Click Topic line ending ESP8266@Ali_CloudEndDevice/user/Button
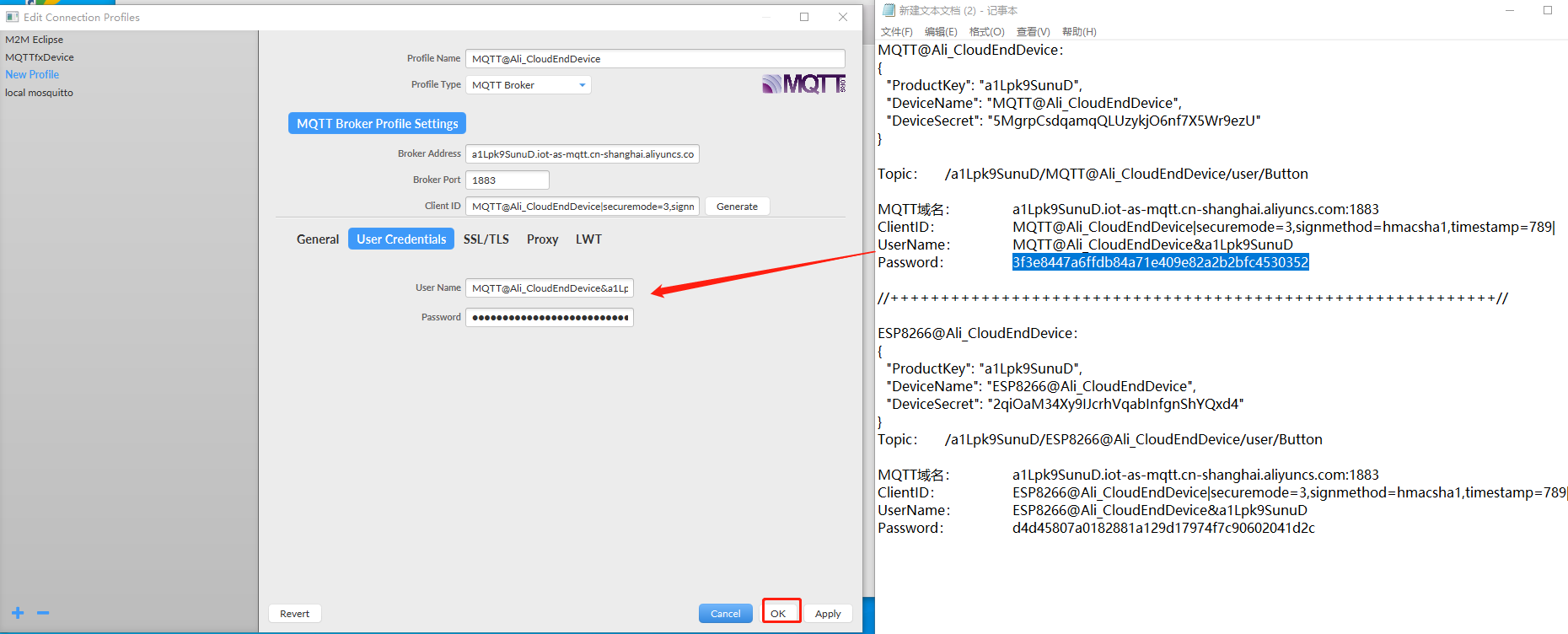 (x=1134, y=439)
